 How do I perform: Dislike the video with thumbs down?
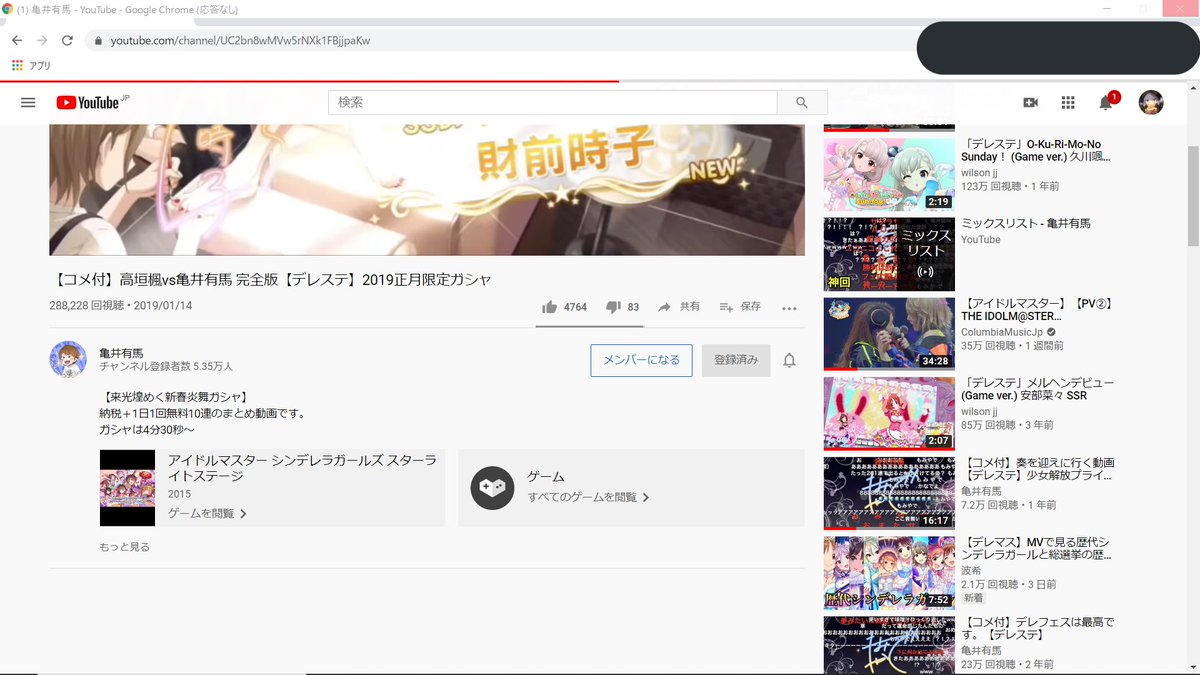point(613,307)
